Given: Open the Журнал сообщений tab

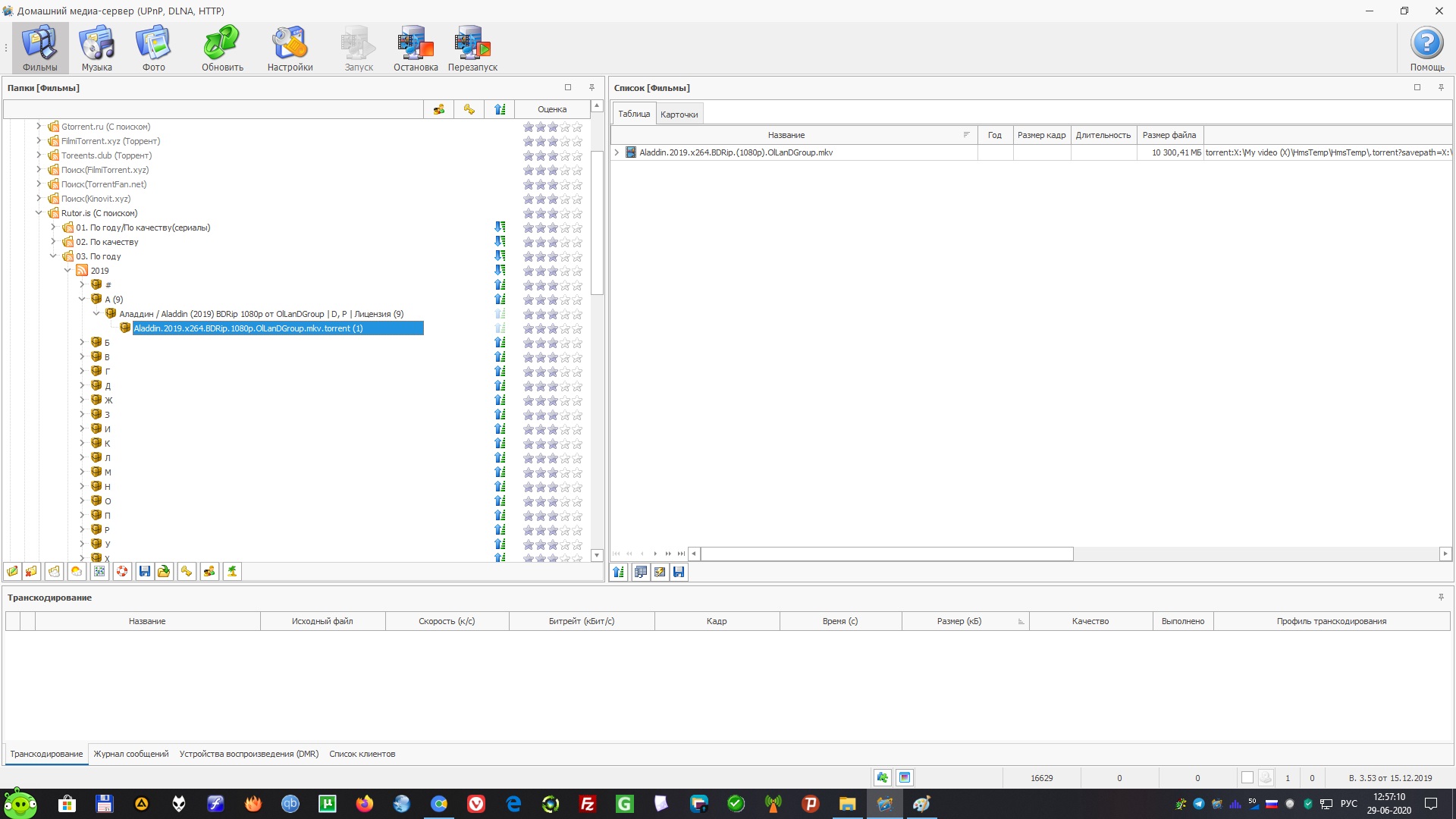Looking at the screenshot, I should point(130,754).
